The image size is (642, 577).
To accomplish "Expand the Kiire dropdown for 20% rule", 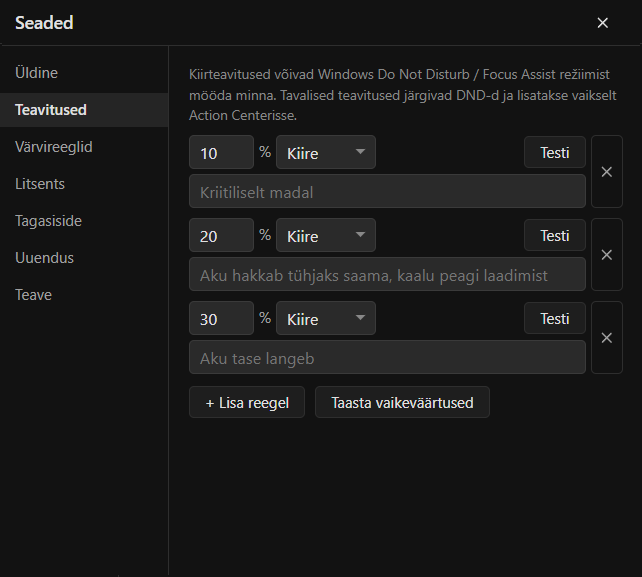I will (x=326, y=235).
